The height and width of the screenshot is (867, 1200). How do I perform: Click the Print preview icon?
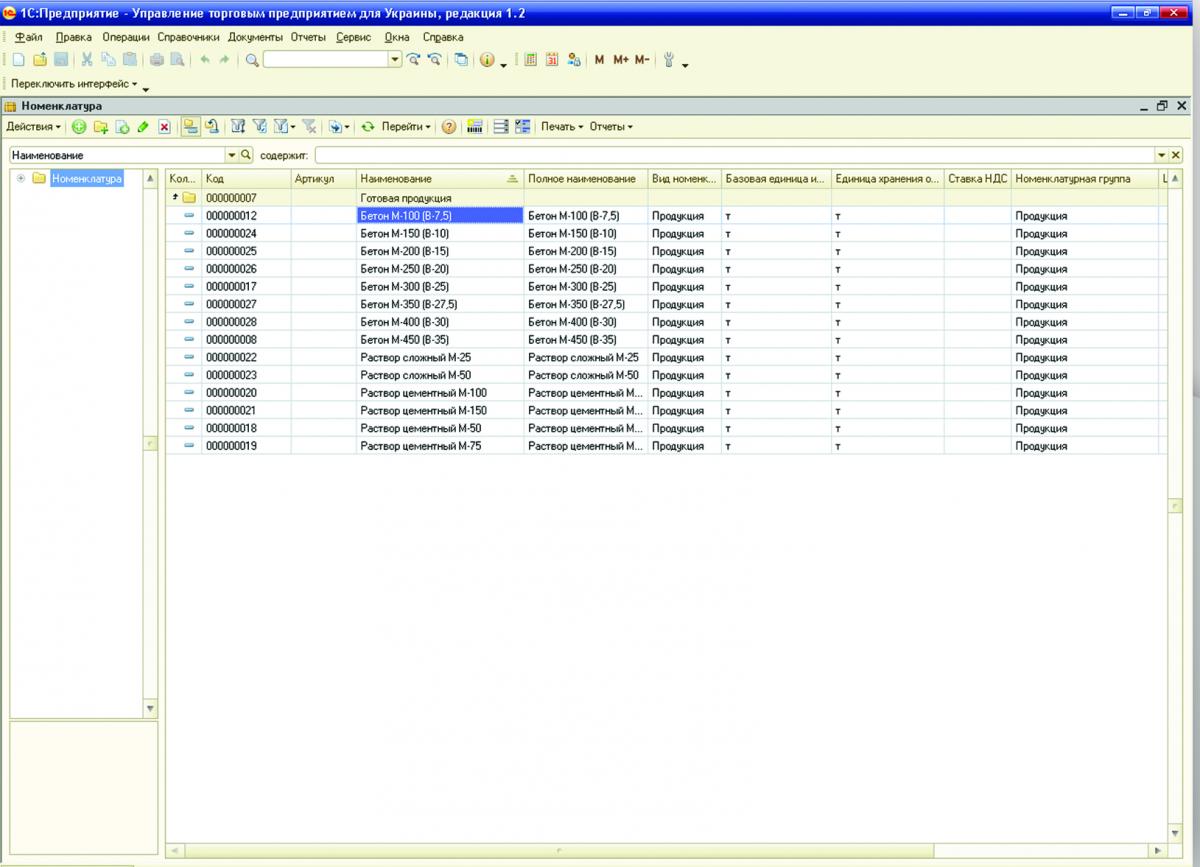click(x=177, y=60)
